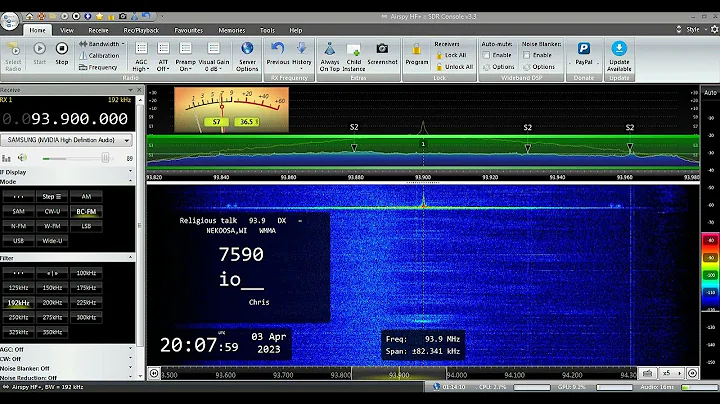The width and height of the screenshot is (720, 404).
Task: Open the Favourites tab
Action: pyautogui.click(x=188, y=30)
